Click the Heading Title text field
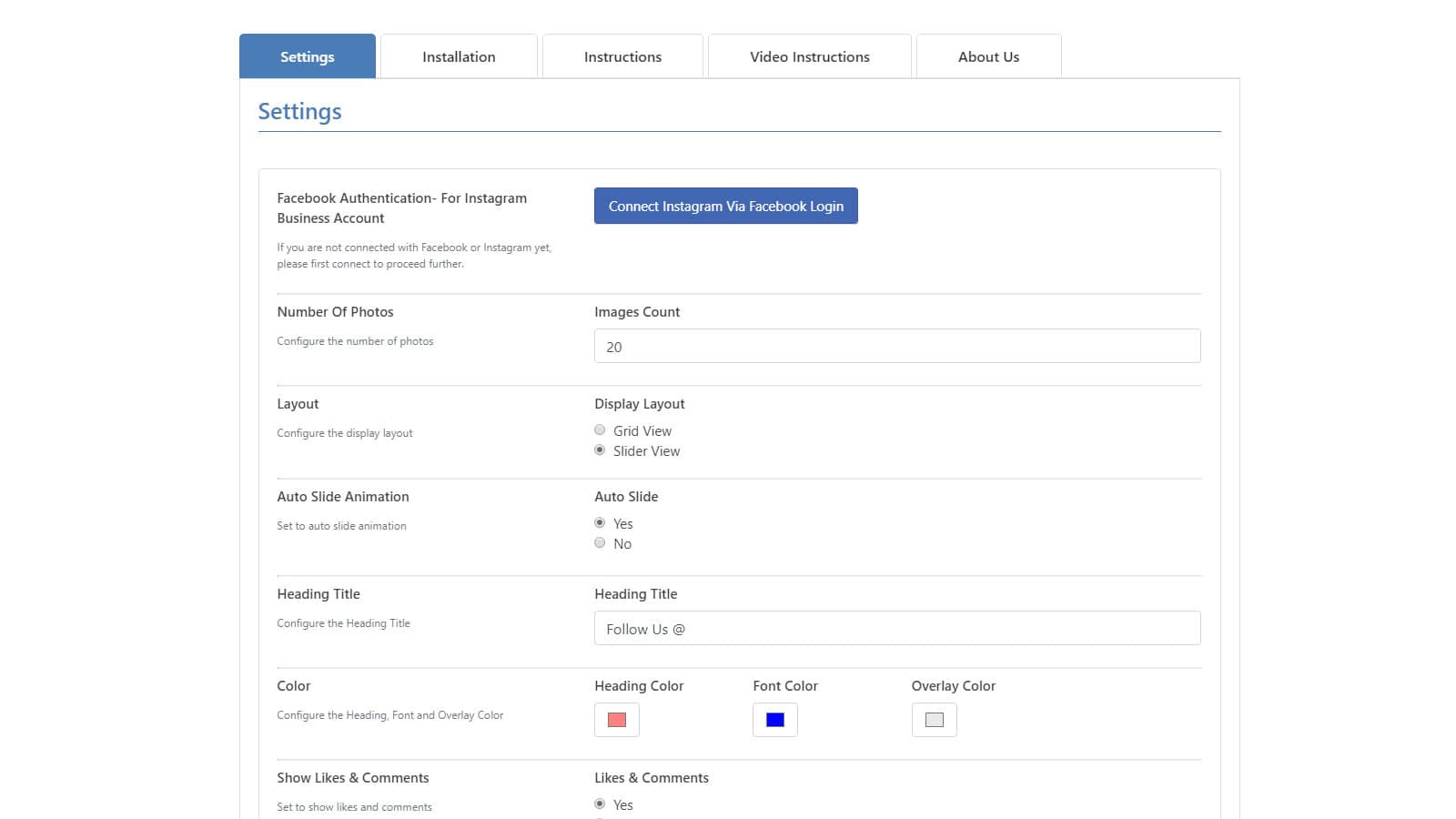The height and width of the screenshot is (819, 1456). point(896,628)
